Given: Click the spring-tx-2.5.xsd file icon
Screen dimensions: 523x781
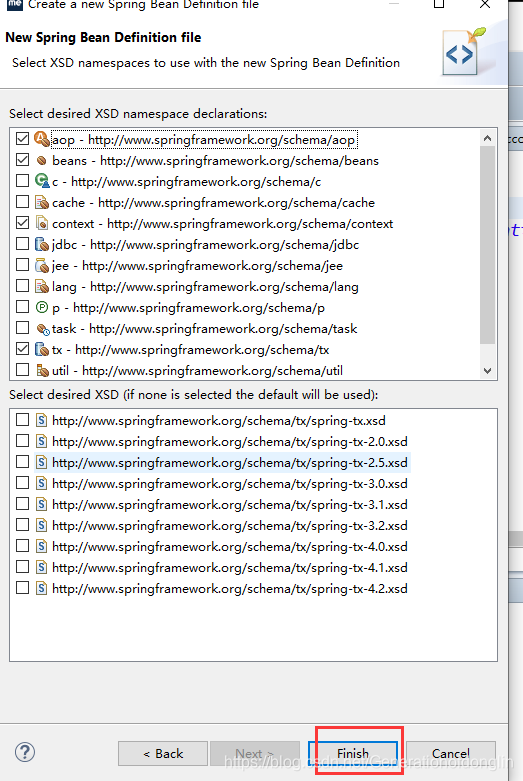Looking at the screenshot, I should click(42, 462).
